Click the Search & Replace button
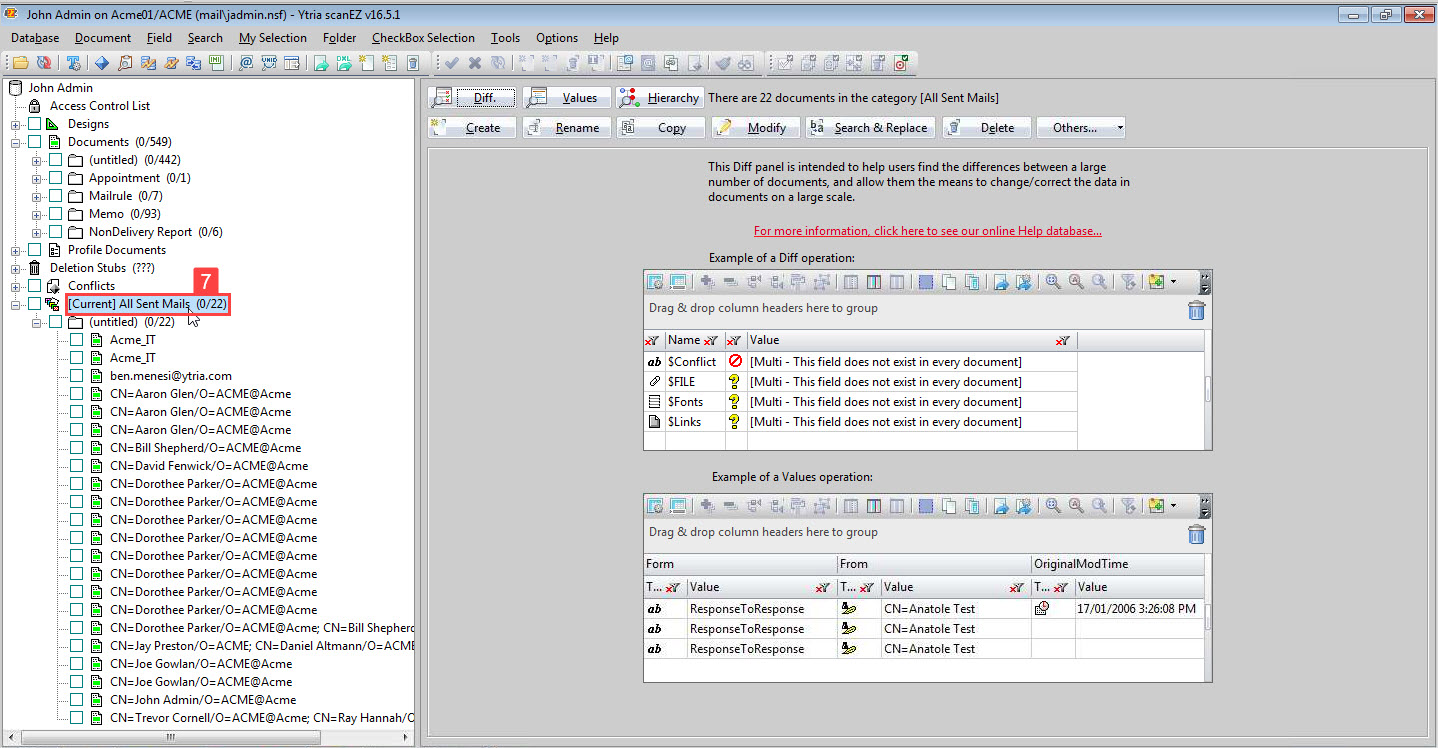Image resolution: width=1438 pixels, height=748 pixels. (x=870, y=127)
